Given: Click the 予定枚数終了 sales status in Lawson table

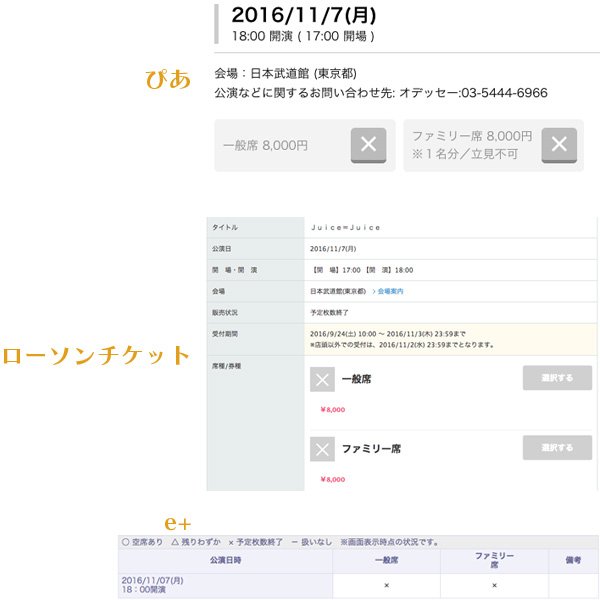Looking at the screenshot, I should point(329,313).
